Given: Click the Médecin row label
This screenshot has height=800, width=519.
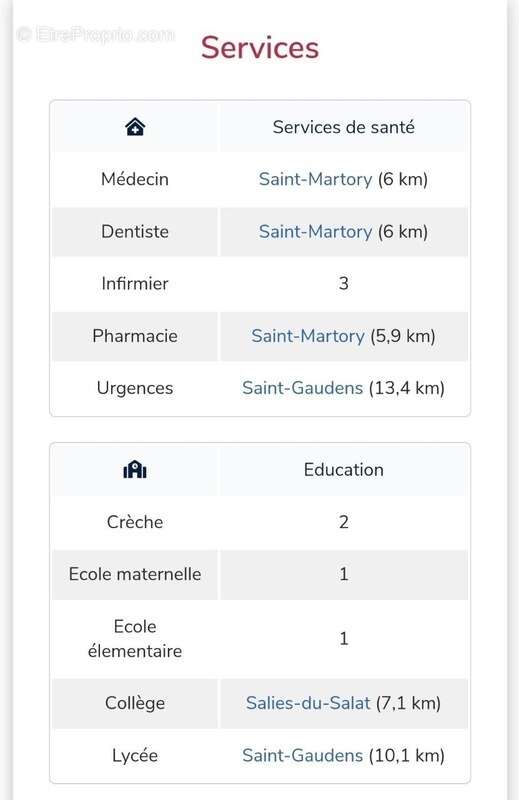Looking at the screenshot, I should pyautogui.click(x=135, y=179).
